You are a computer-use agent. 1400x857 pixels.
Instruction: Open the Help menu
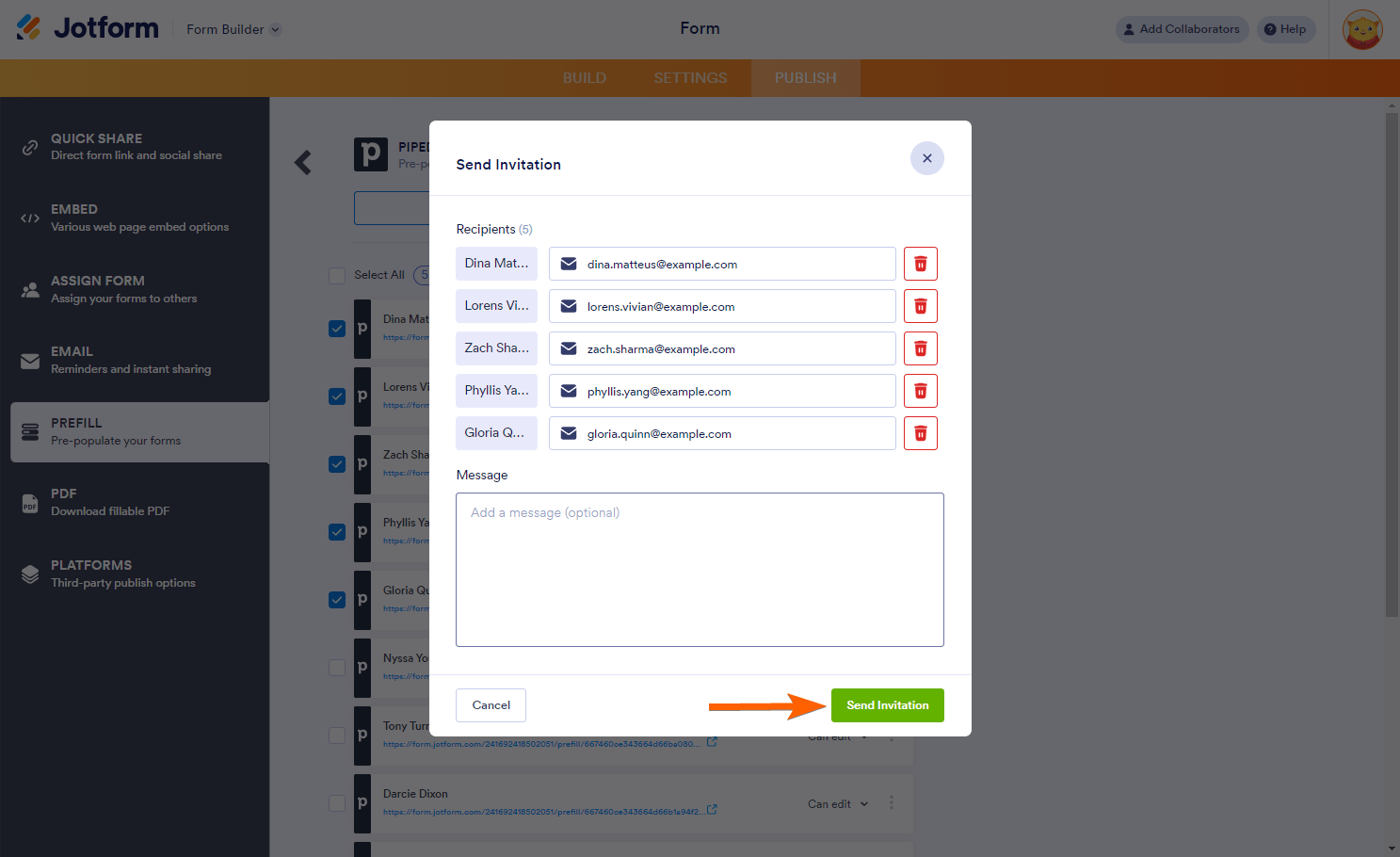coord(1285,29)
